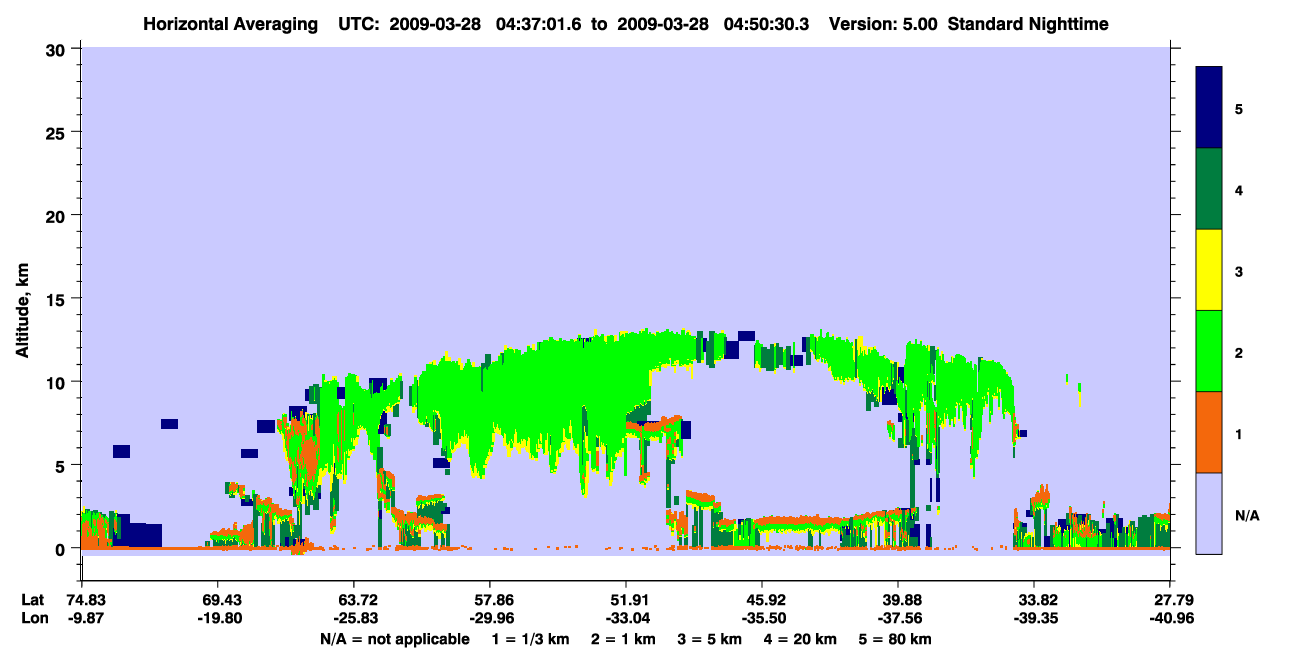The width and height of the screenshot is (1300, 667).
Task: Click longitude value -35.50
Action: (x=762, y=618)
